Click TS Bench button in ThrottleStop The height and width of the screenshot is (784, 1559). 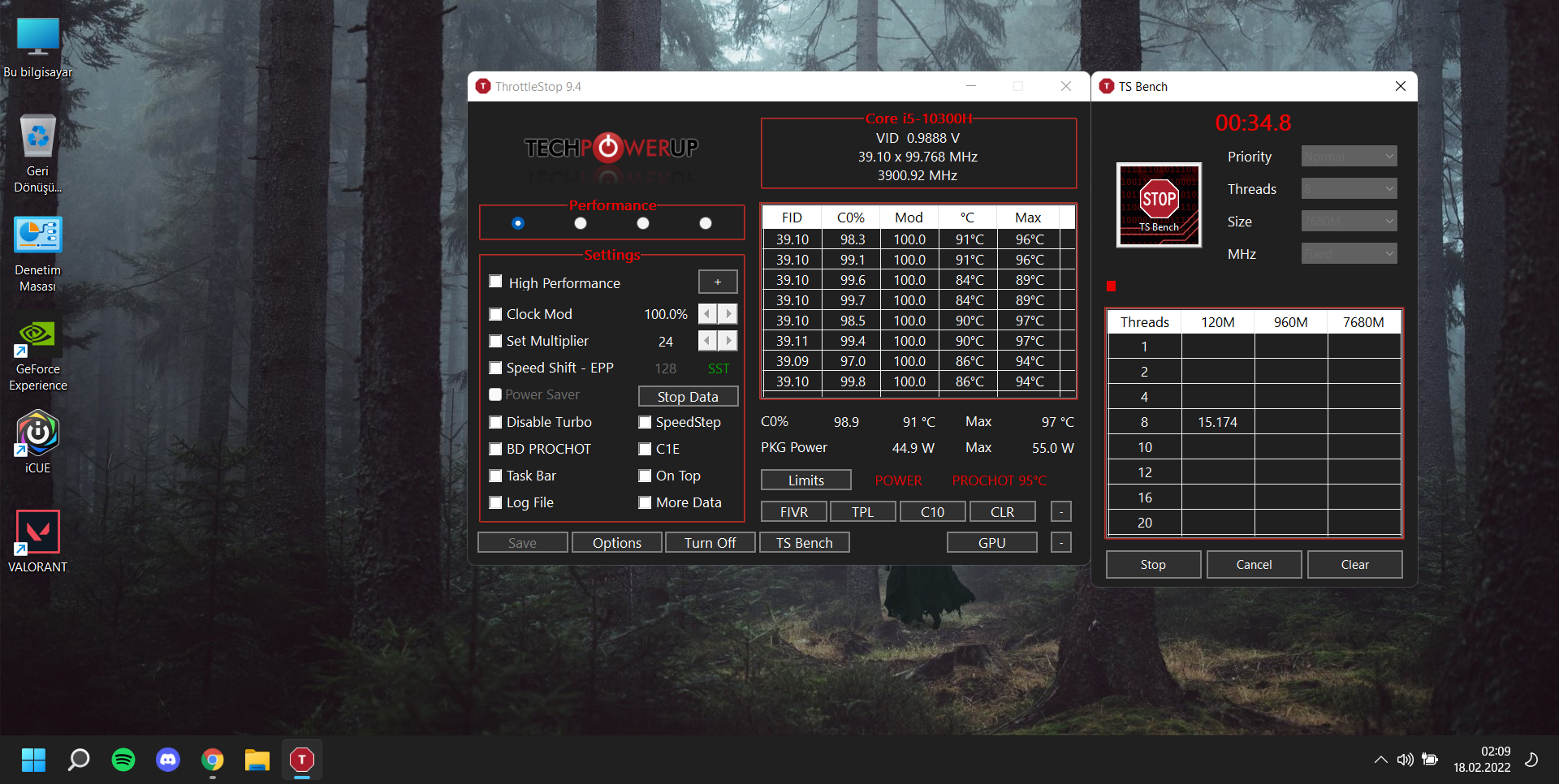pyautogui.click(x=805, y=542)
